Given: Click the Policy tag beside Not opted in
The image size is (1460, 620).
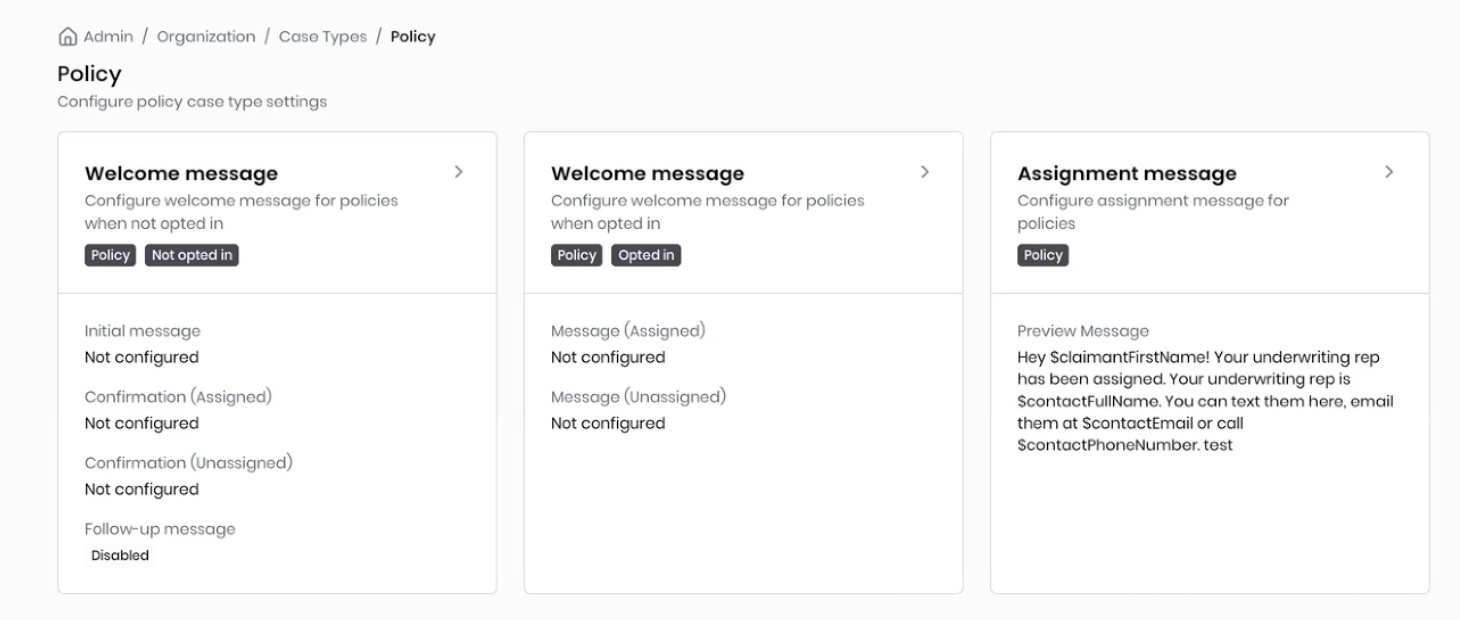Looking at the screenshot, I should click(x=110, y=255).
